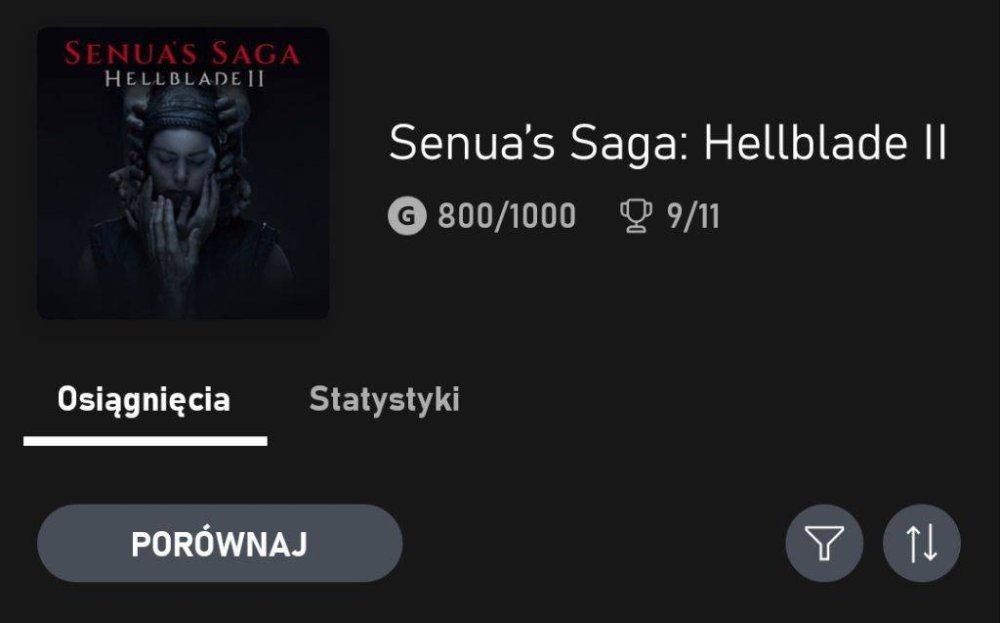
Task: Click the Hellblade II subtitle on cover art
Action: click(x=184, y=80)
